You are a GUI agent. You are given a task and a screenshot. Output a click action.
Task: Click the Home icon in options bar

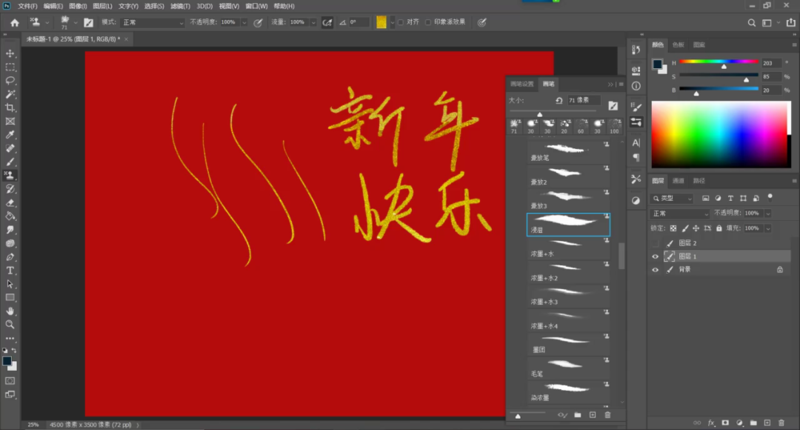point(14,22)
